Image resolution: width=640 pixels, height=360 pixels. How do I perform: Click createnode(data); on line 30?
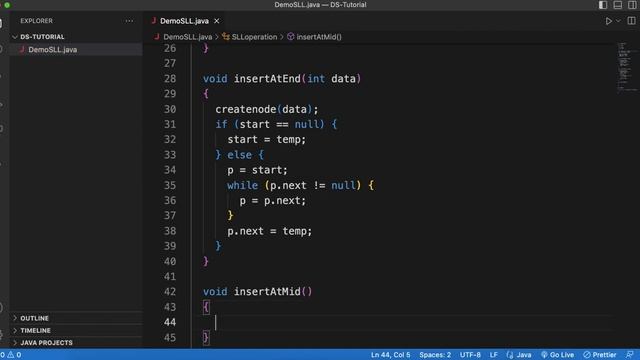[x=267, y=109]
